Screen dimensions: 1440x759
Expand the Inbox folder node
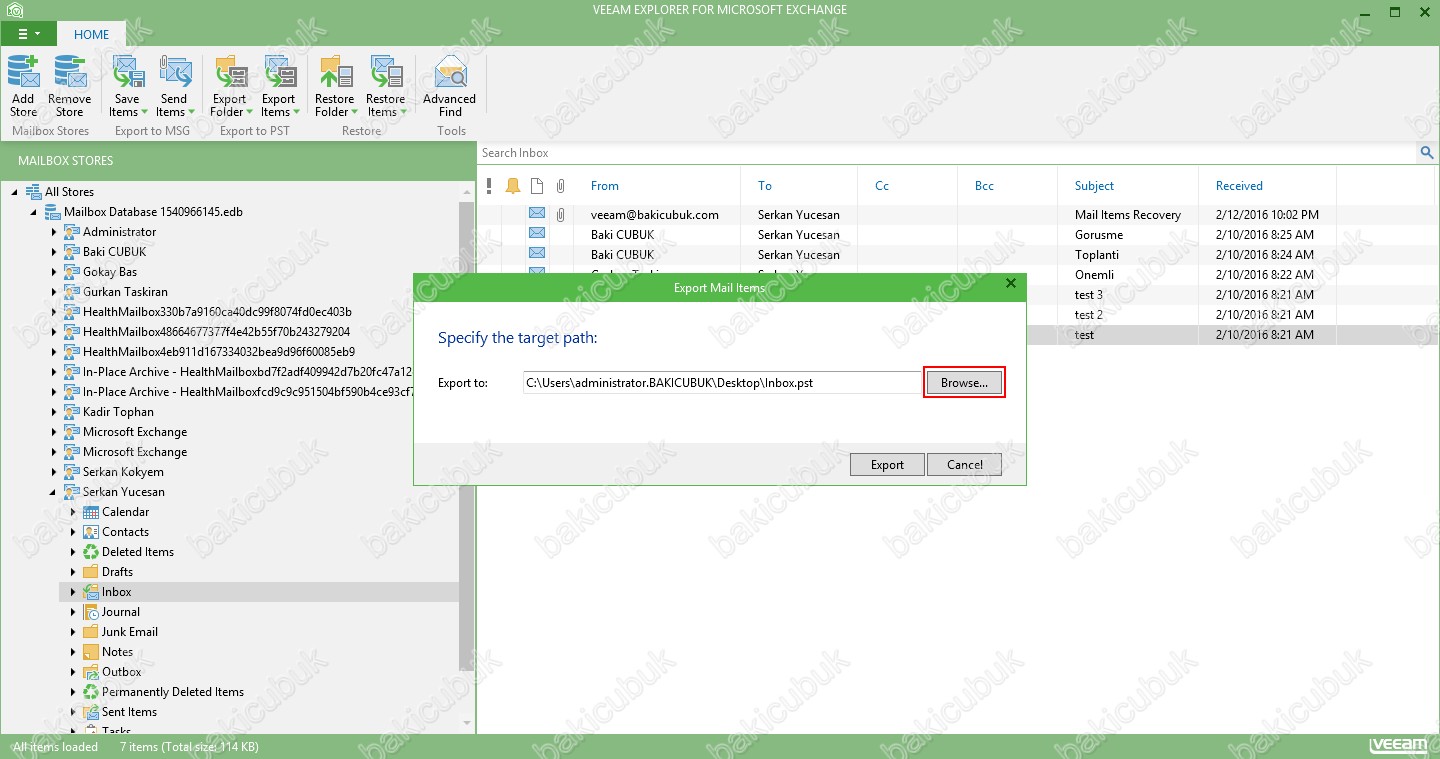point(73,592)
